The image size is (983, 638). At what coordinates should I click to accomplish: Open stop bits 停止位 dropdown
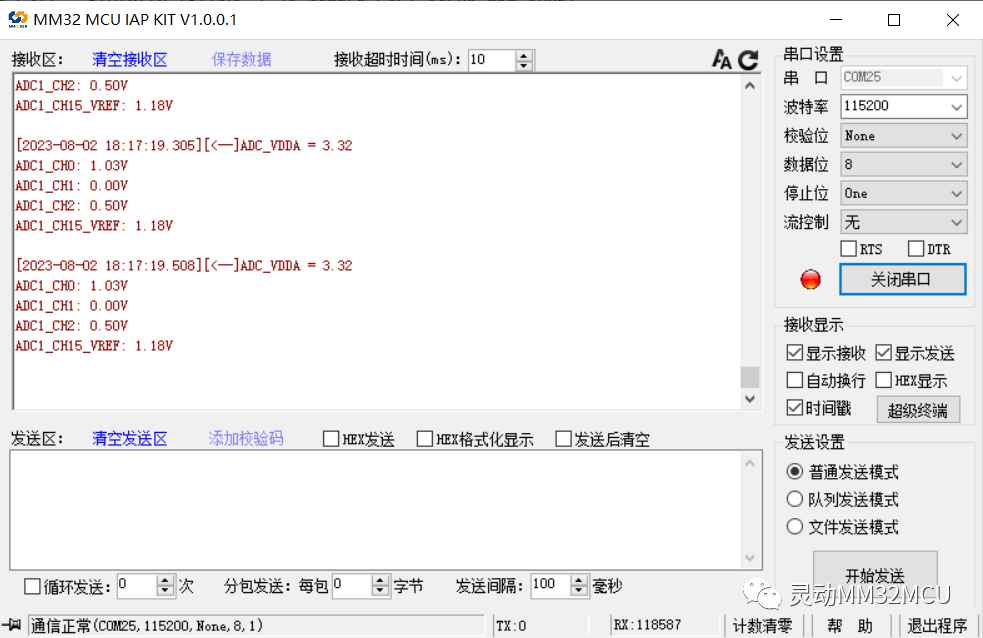coord(903,193)
